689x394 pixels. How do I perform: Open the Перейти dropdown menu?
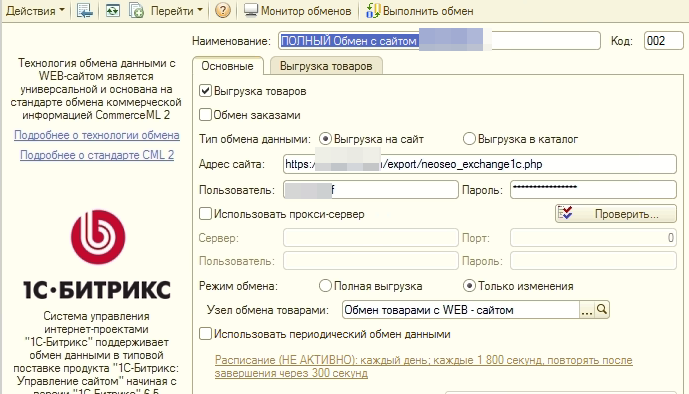tap(176, 11)
